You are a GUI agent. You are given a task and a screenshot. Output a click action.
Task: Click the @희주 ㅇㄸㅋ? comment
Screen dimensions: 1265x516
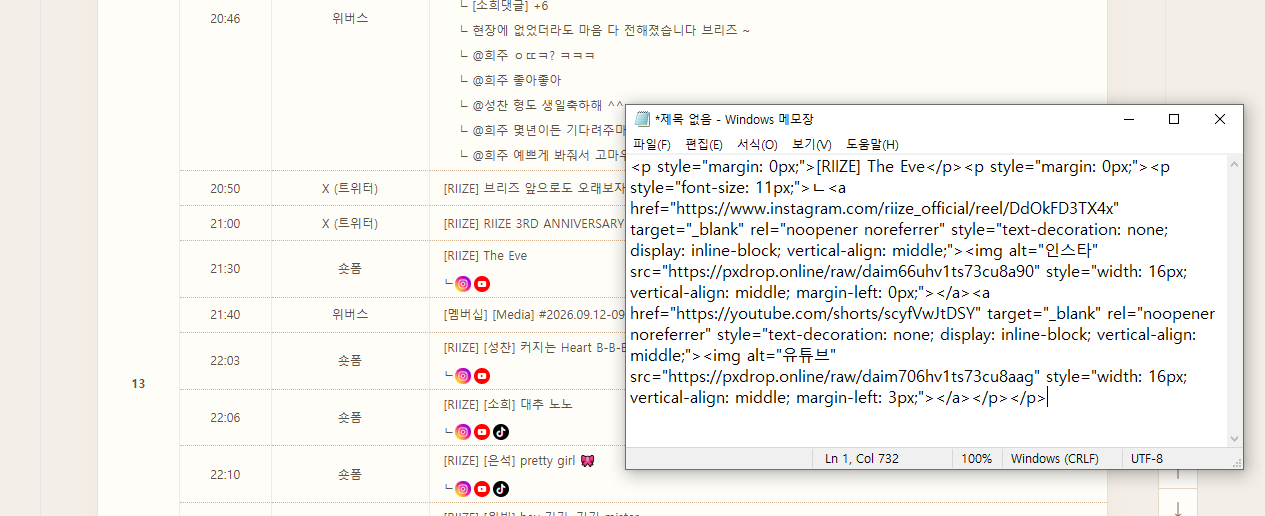coord(526,56)
